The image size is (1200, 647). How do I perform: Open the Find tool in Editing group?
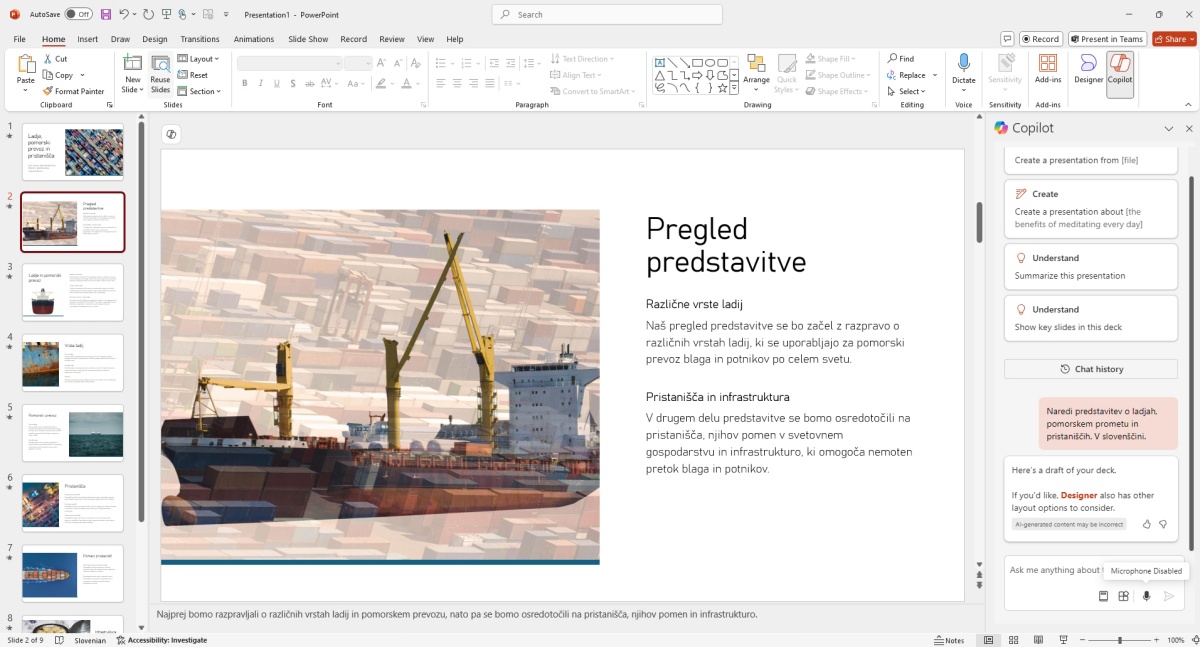[x=900, y=59]
